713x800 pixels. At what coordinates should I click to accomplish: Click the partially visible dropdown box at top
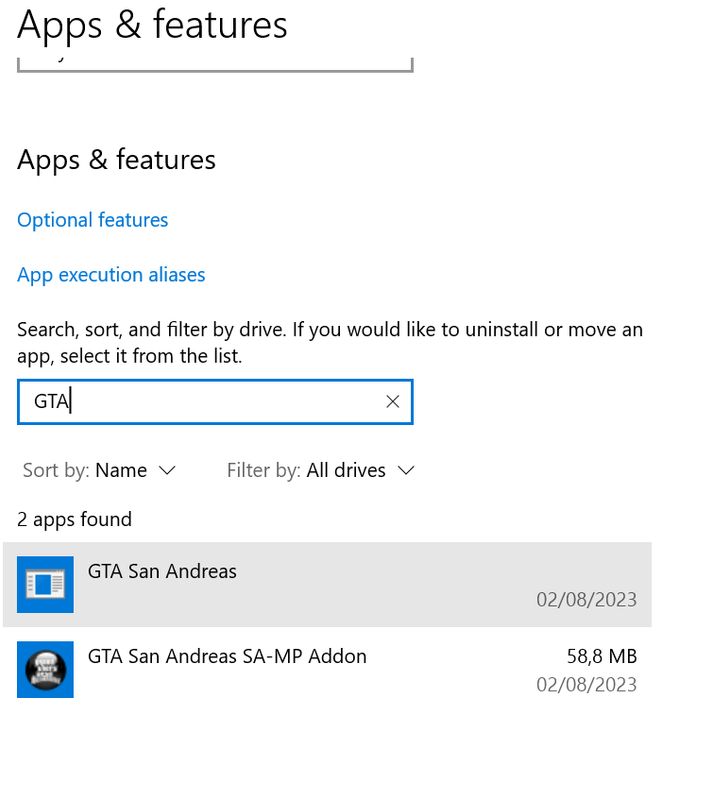click(x=215, y=65)
